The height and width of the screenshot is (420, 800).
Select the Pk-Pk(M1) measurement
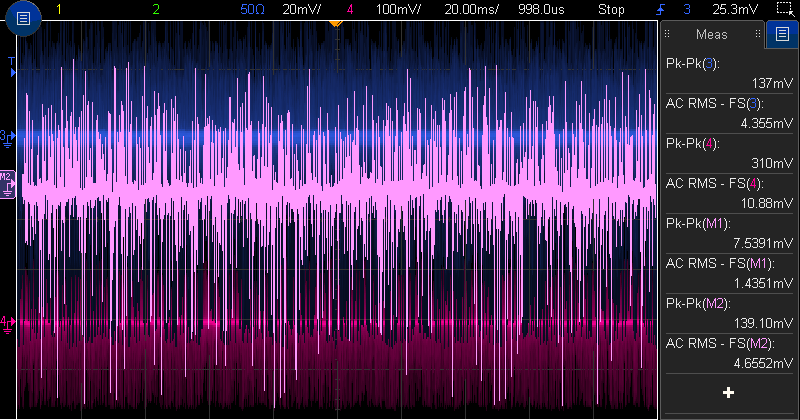[698, 224]
